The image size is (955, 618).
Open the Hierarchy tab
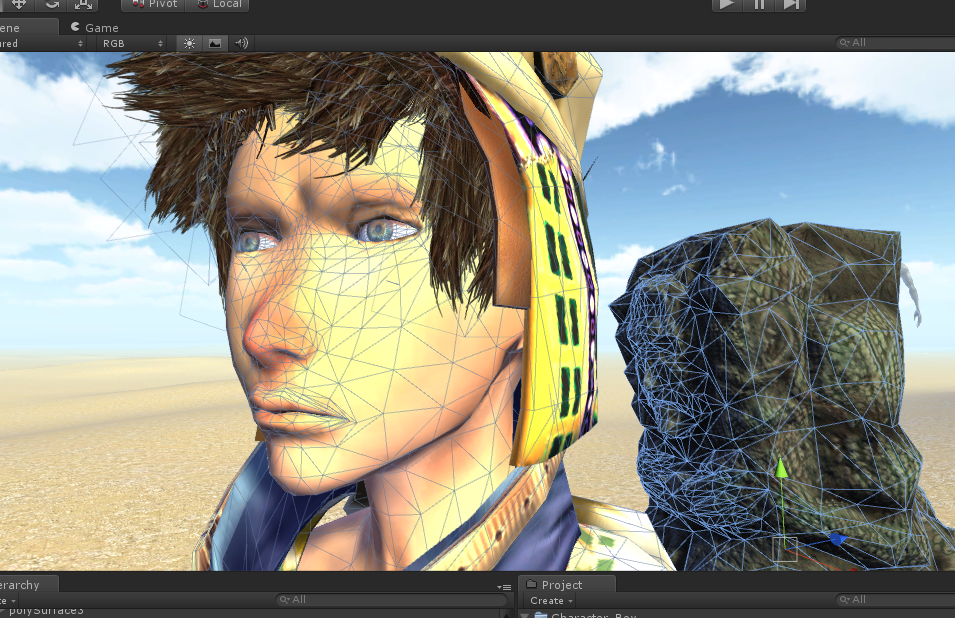(27, 585)
